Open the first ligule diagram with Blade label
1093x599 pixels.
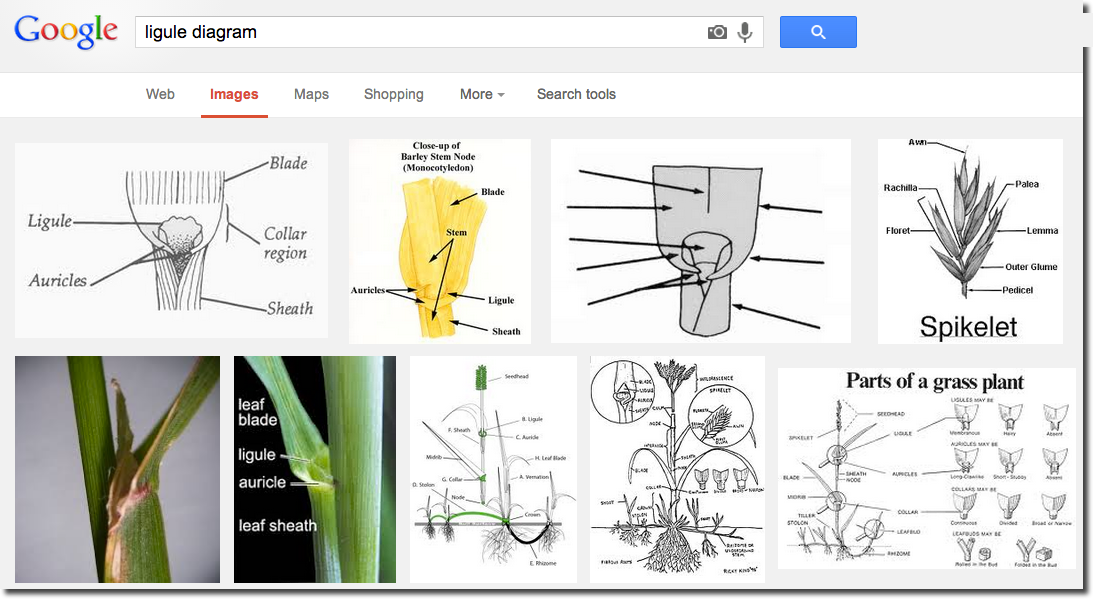(x=171, y=239)
